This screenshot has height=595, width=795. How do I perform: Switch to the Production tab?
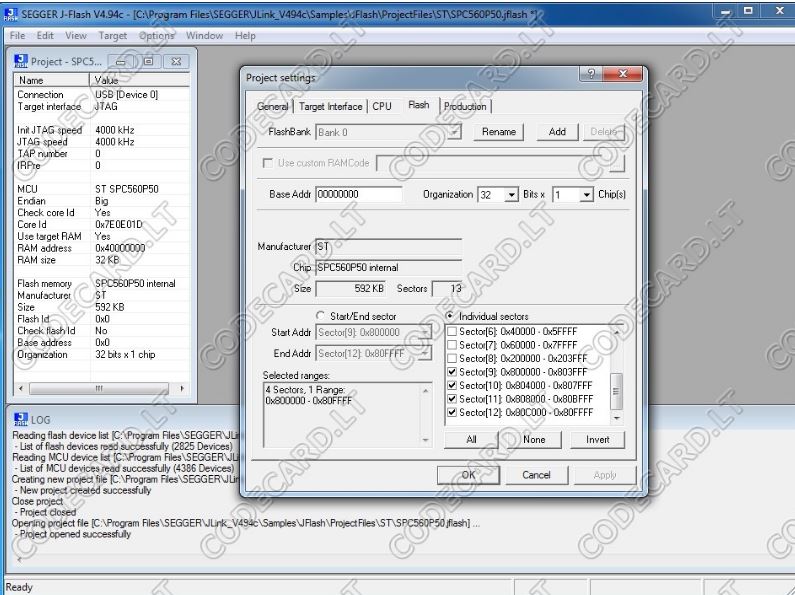pos(465,106)
